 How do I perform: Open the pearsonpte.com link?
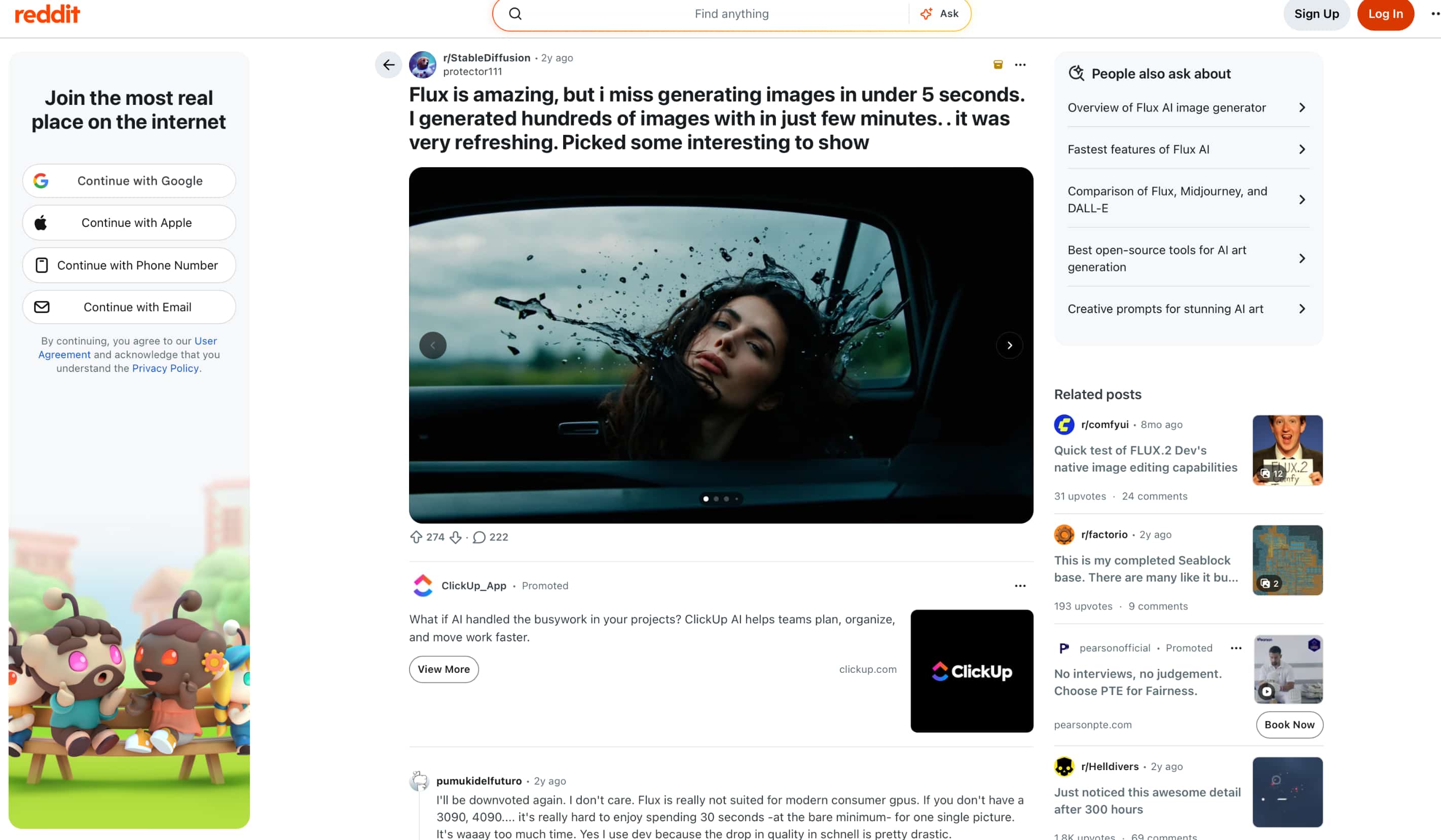click(1093, 724)
